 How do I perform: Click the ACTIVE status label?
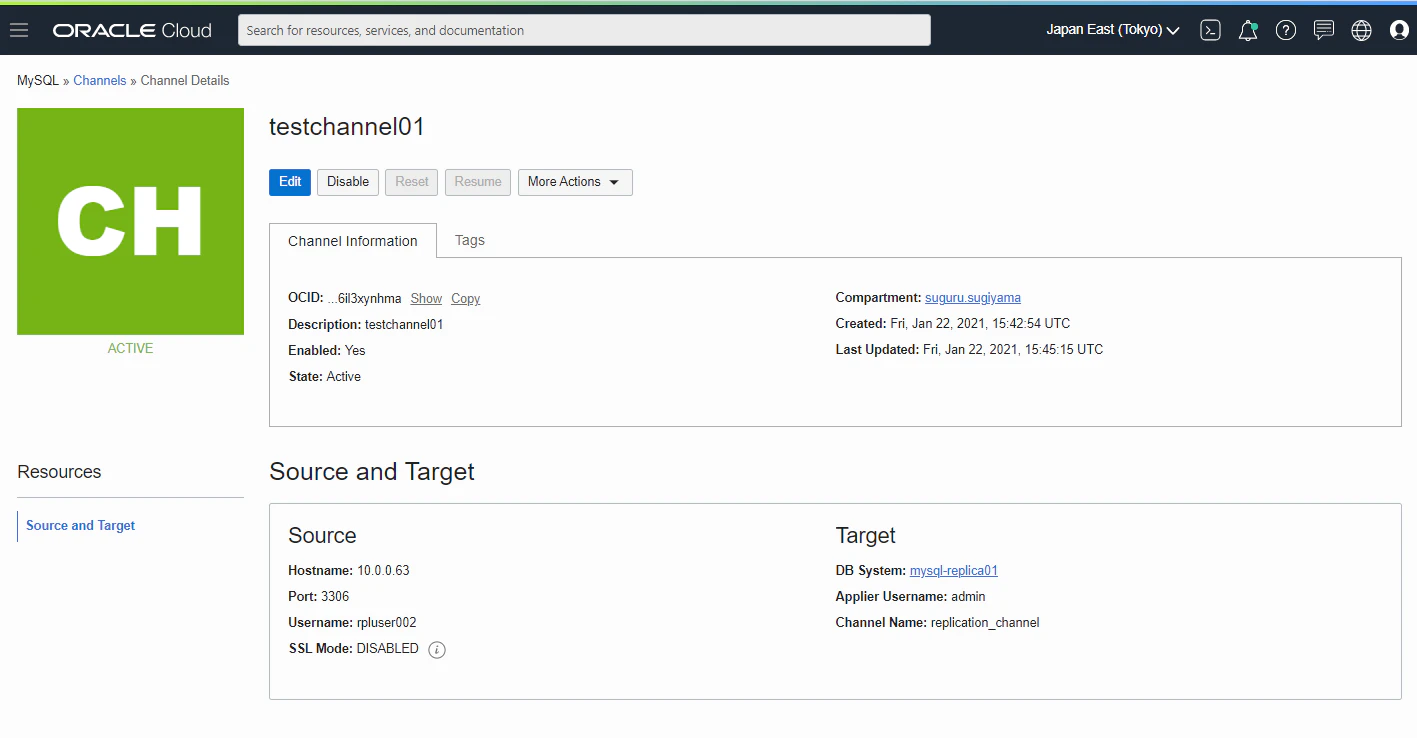click(x=131, y=348)
